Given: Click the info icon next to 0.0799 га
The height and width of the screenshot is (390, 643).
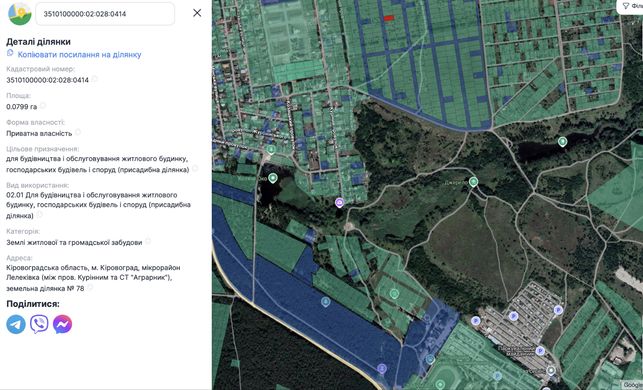Looking at the screenshot, I should pyautogui.click(x=43, y=106).
